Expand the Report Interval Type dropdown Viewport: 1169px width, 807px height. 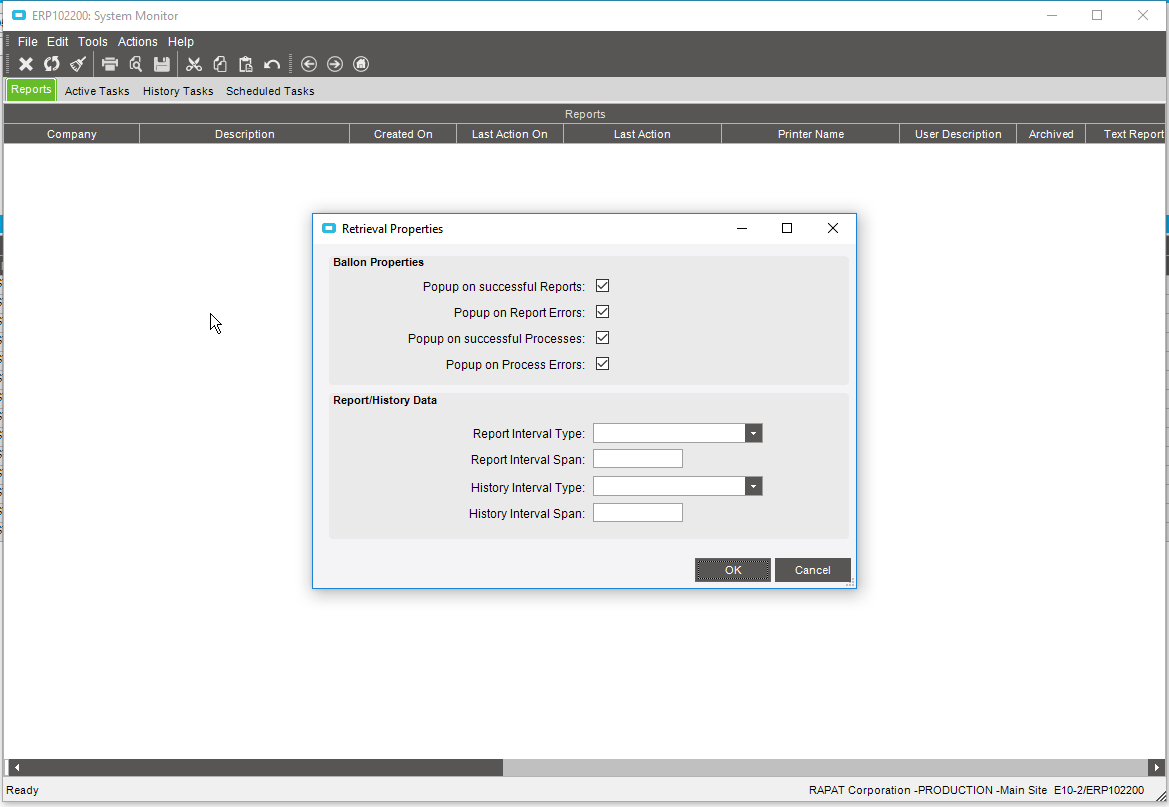click(x=753, y=433)
